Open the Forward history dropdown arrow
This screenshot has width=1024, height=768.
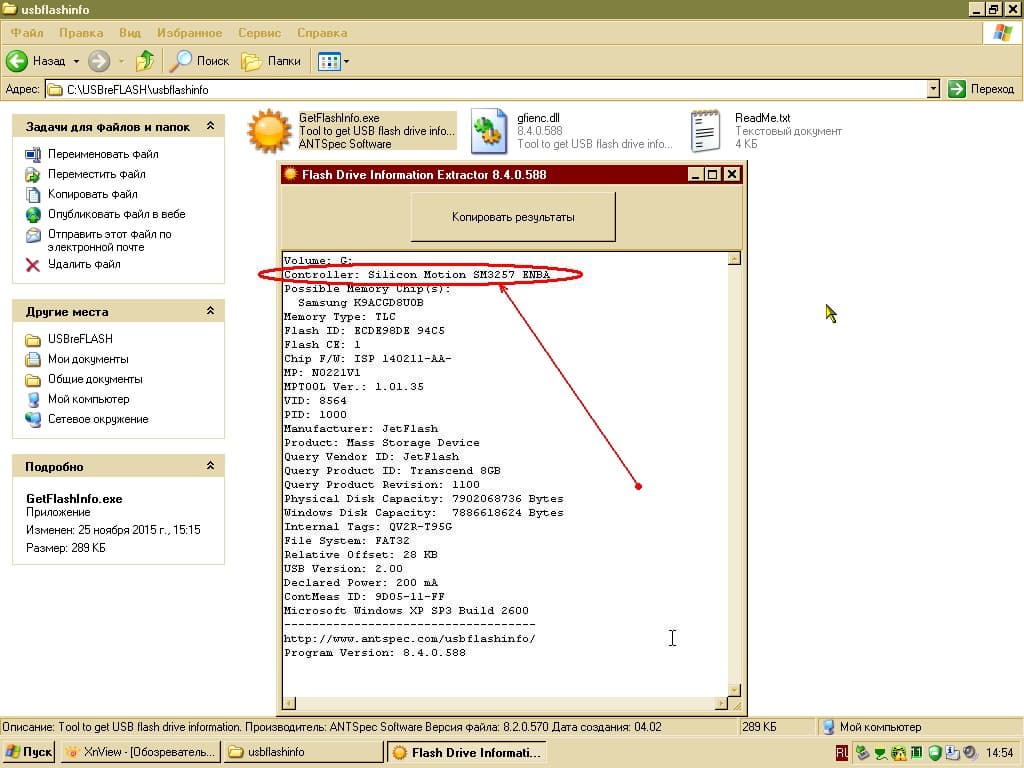[x=121, y=61]
